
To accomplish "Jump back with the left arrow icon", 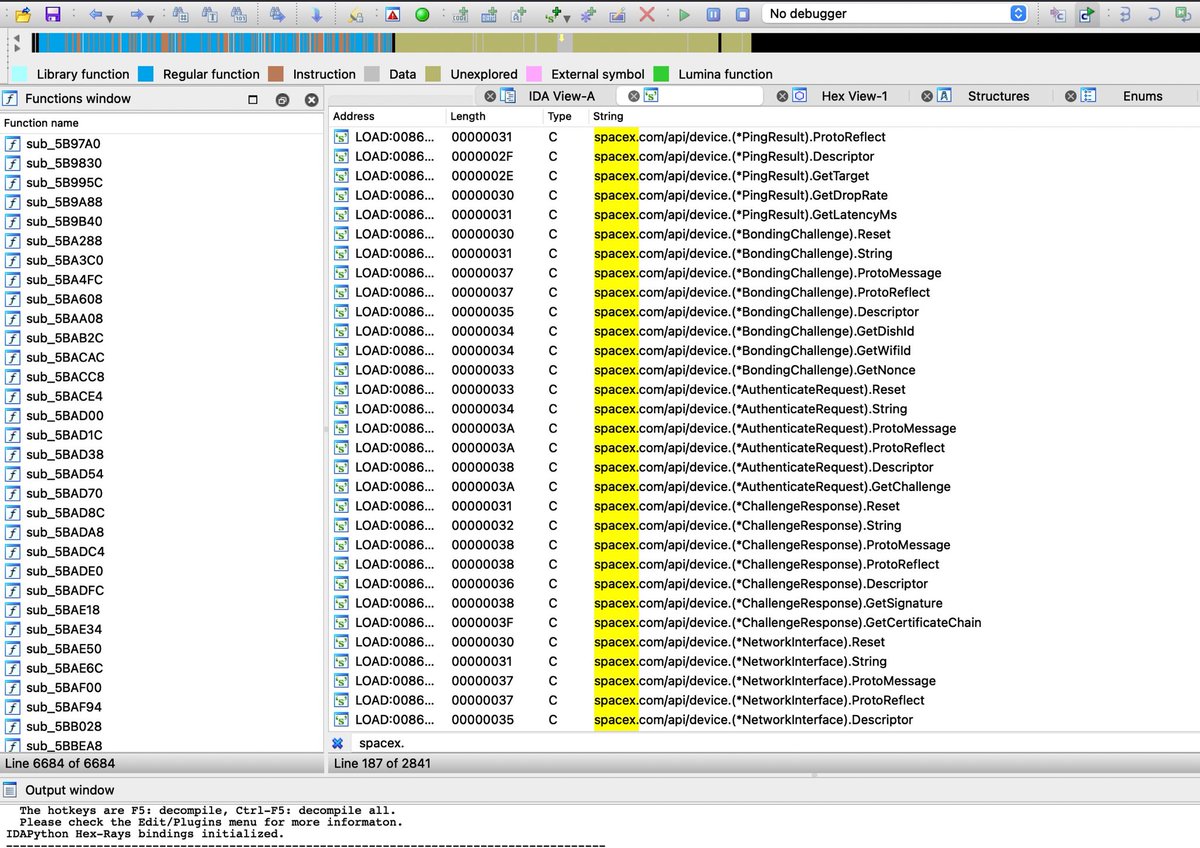I will coord(96,15).
